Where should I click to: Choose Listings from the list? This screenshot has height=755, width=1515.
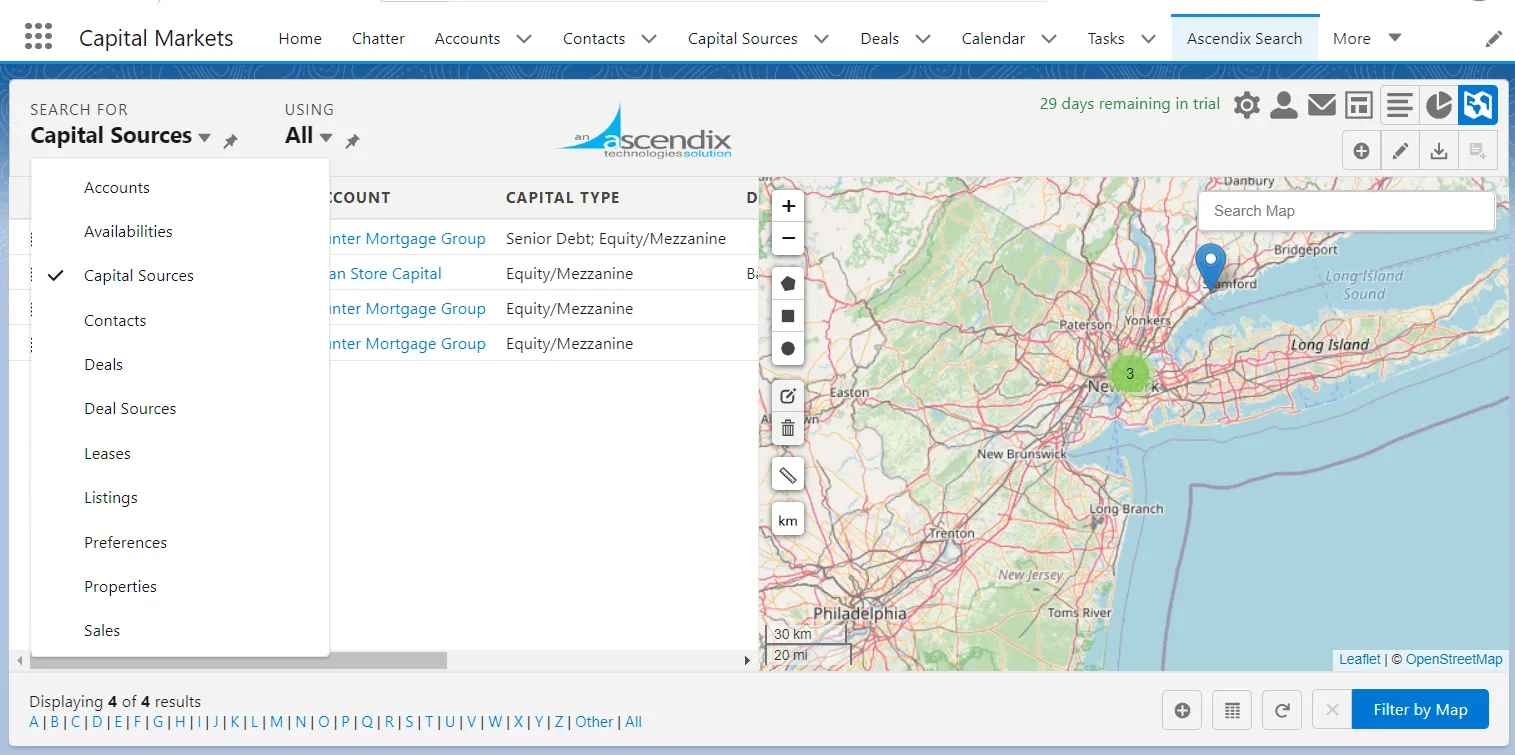coord(180,498)
